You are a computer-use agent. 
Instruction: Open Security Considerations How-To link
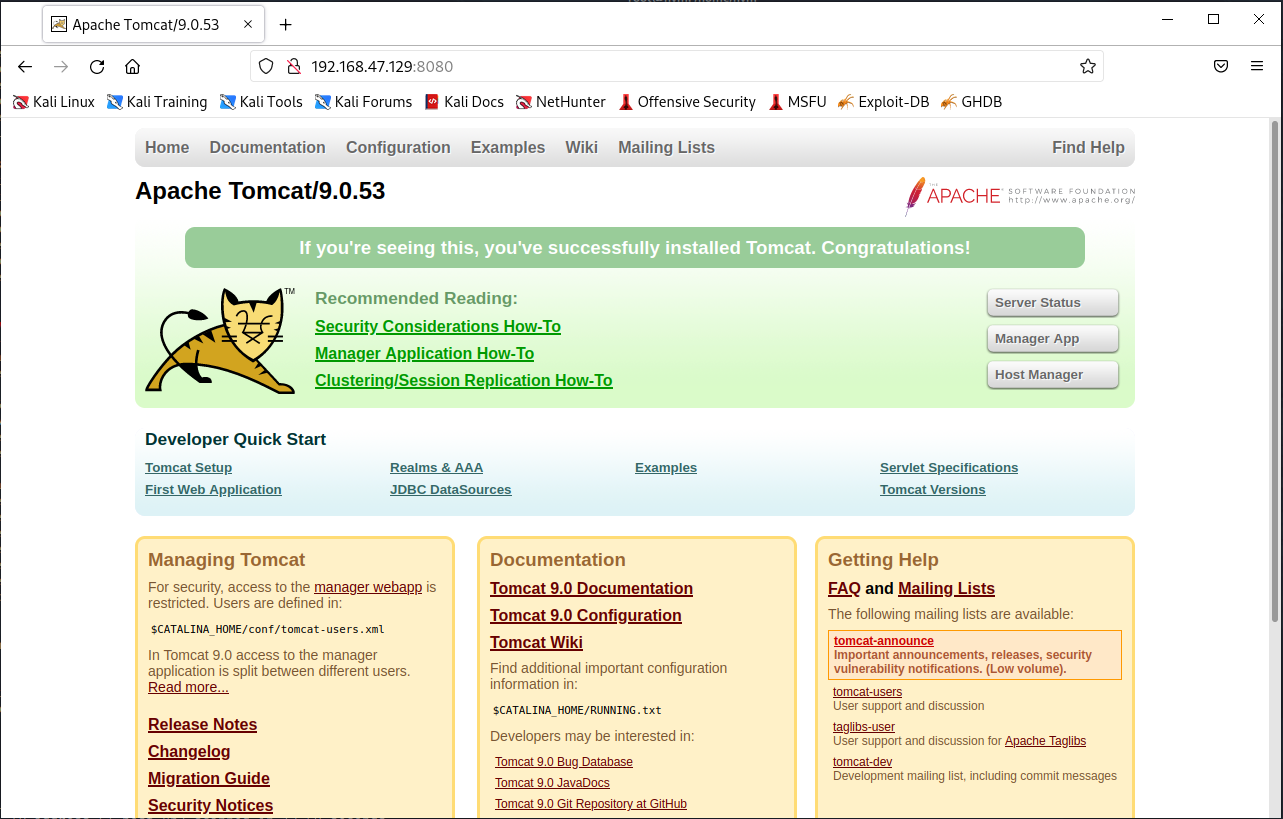click(438, 326)
